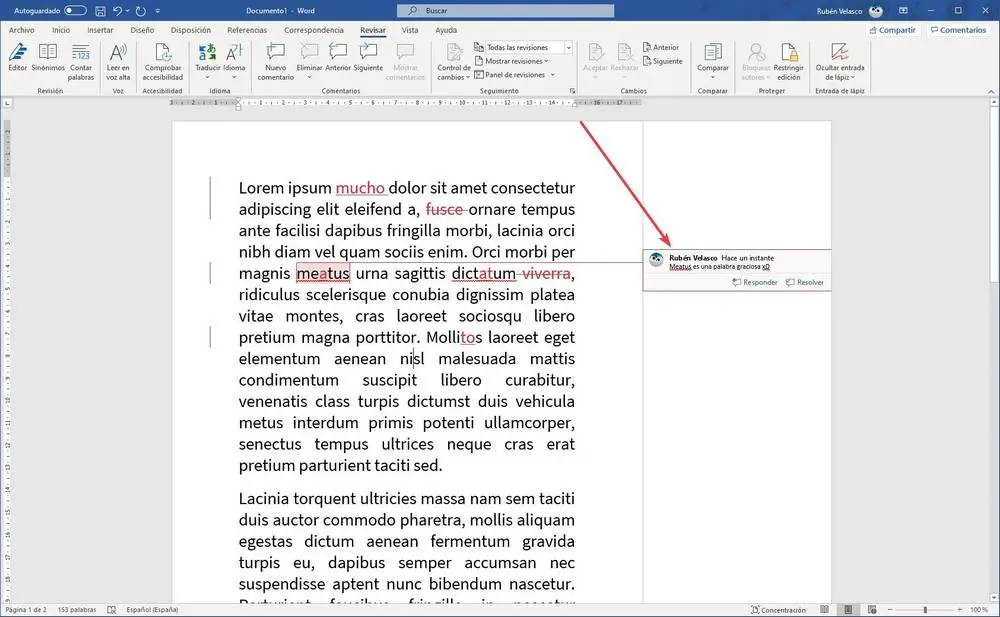Adjust the zoom slider in status bar
1000x617 pixels.
pos(925,609)
